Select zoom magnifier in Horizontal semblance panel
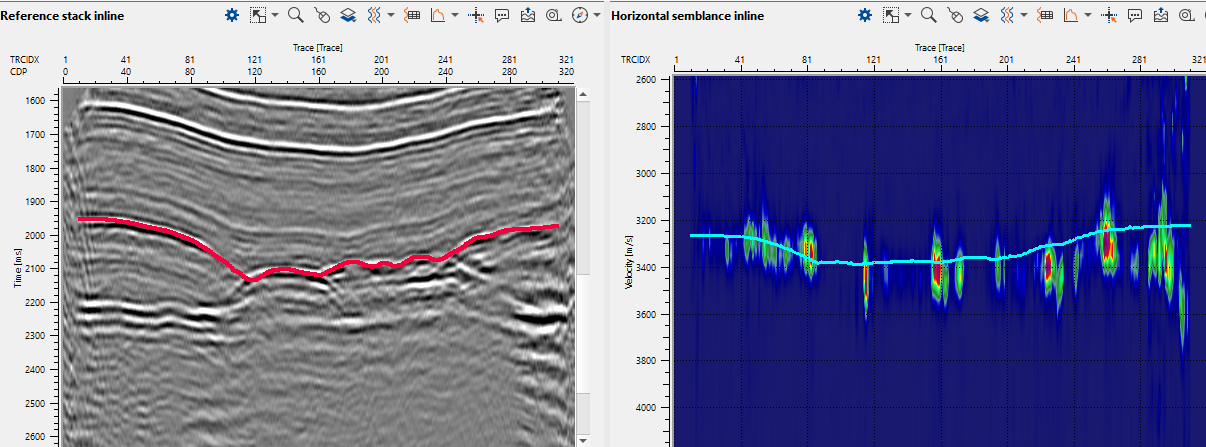Screen dimensions: 1206x447 (x=928, y=15)
